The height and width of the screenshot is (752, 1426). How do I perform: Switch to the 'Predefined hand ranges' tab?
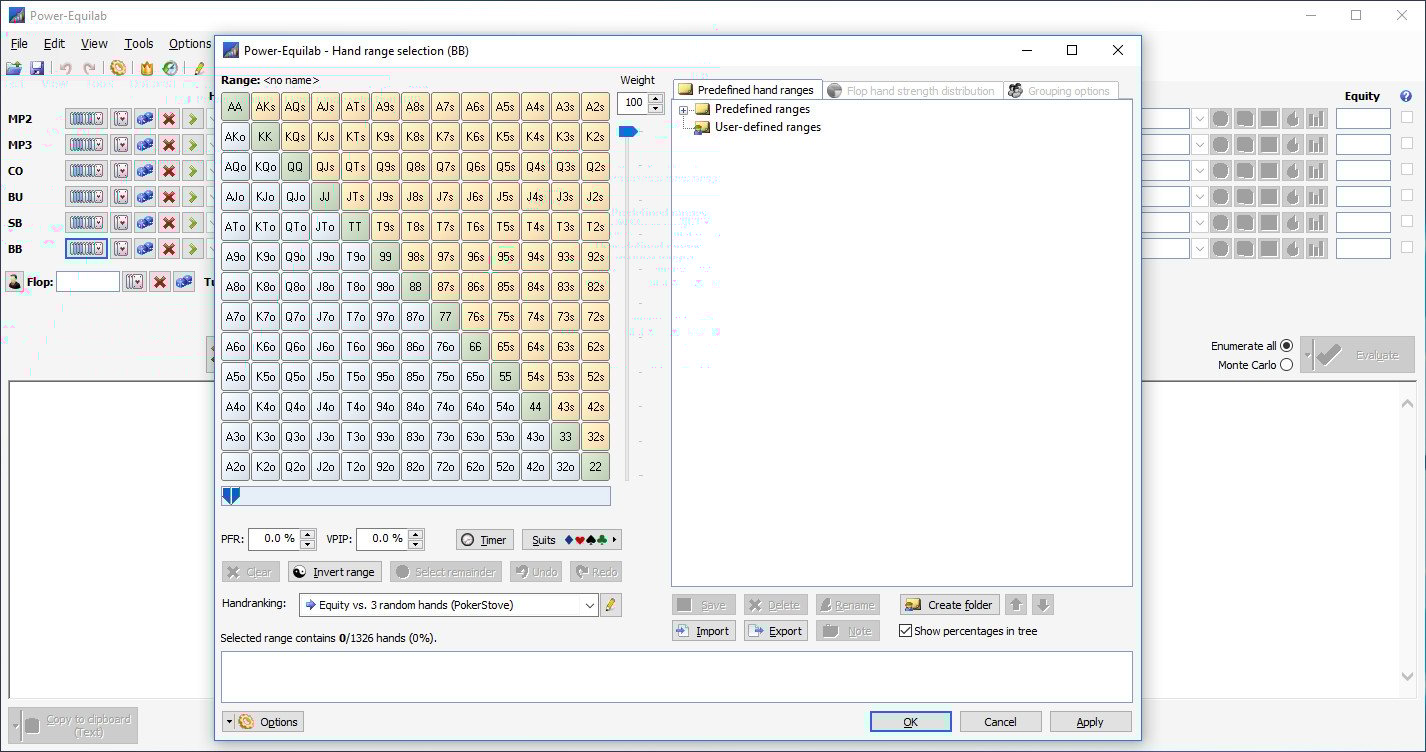point(747,88)
